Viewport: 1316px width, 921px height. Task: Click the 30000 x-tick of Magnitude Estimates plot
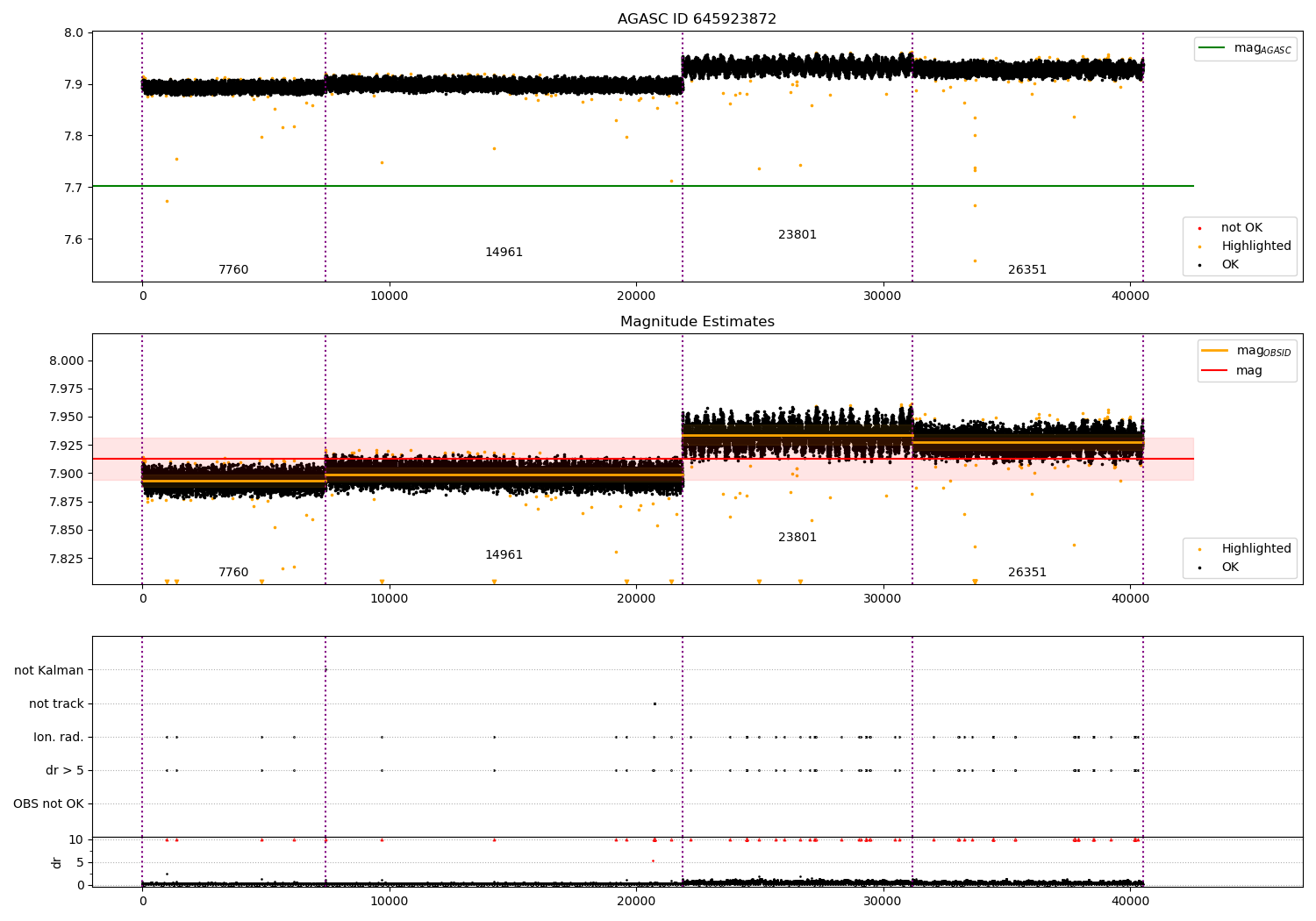point(883,599)
